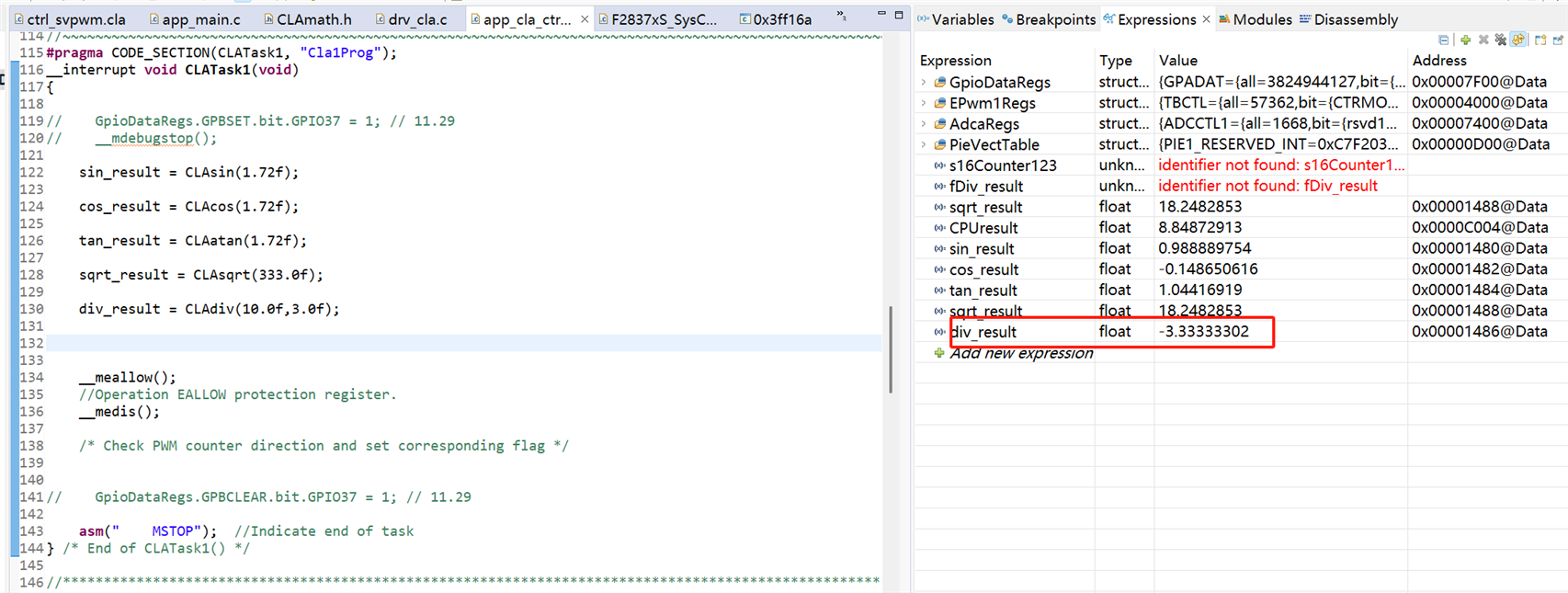
Task: Open the Modules tab
Action: click(x=1255, y=19)
